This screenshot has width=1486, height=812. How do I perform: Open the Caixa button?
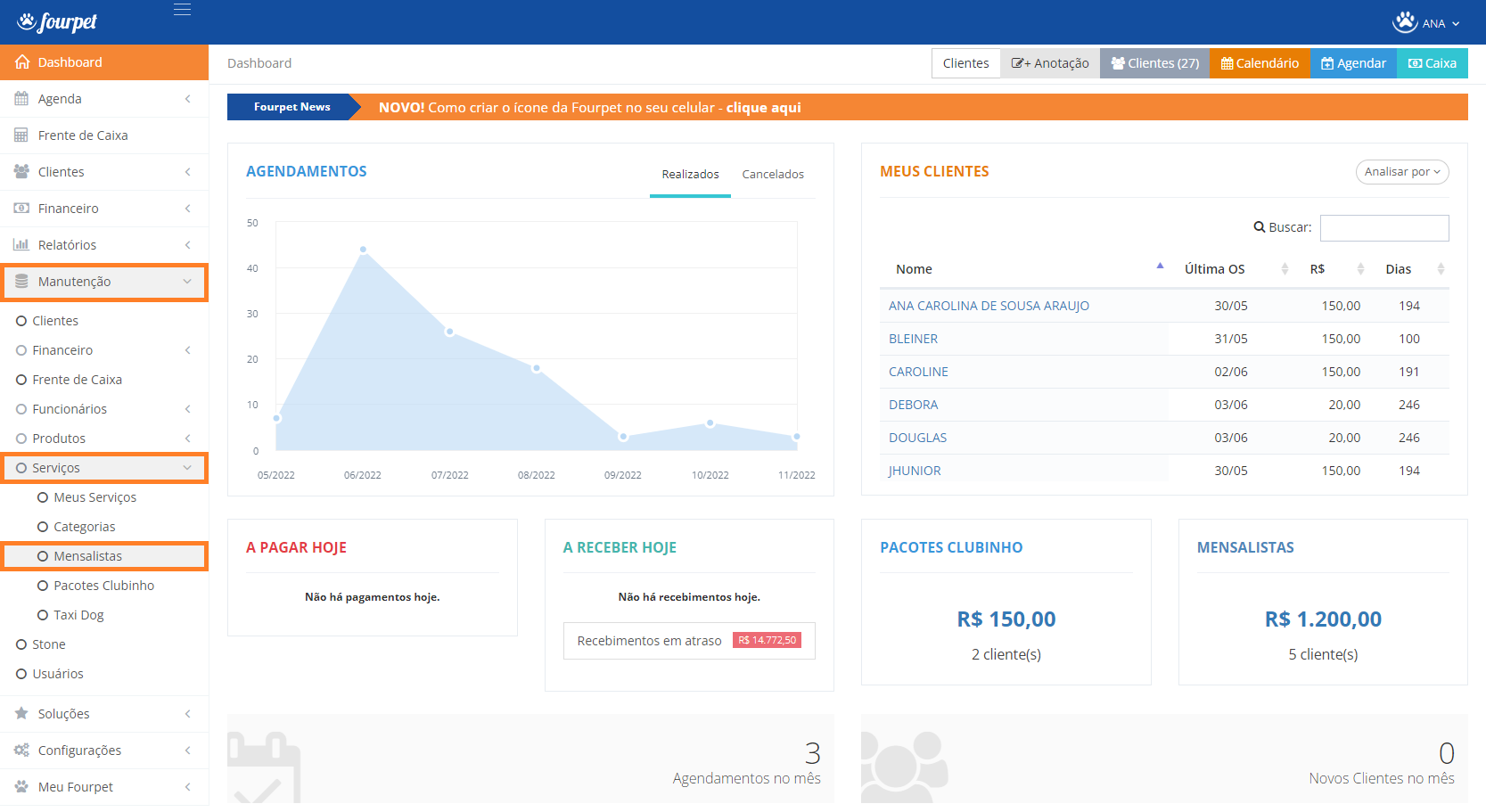coord(1433,63)
